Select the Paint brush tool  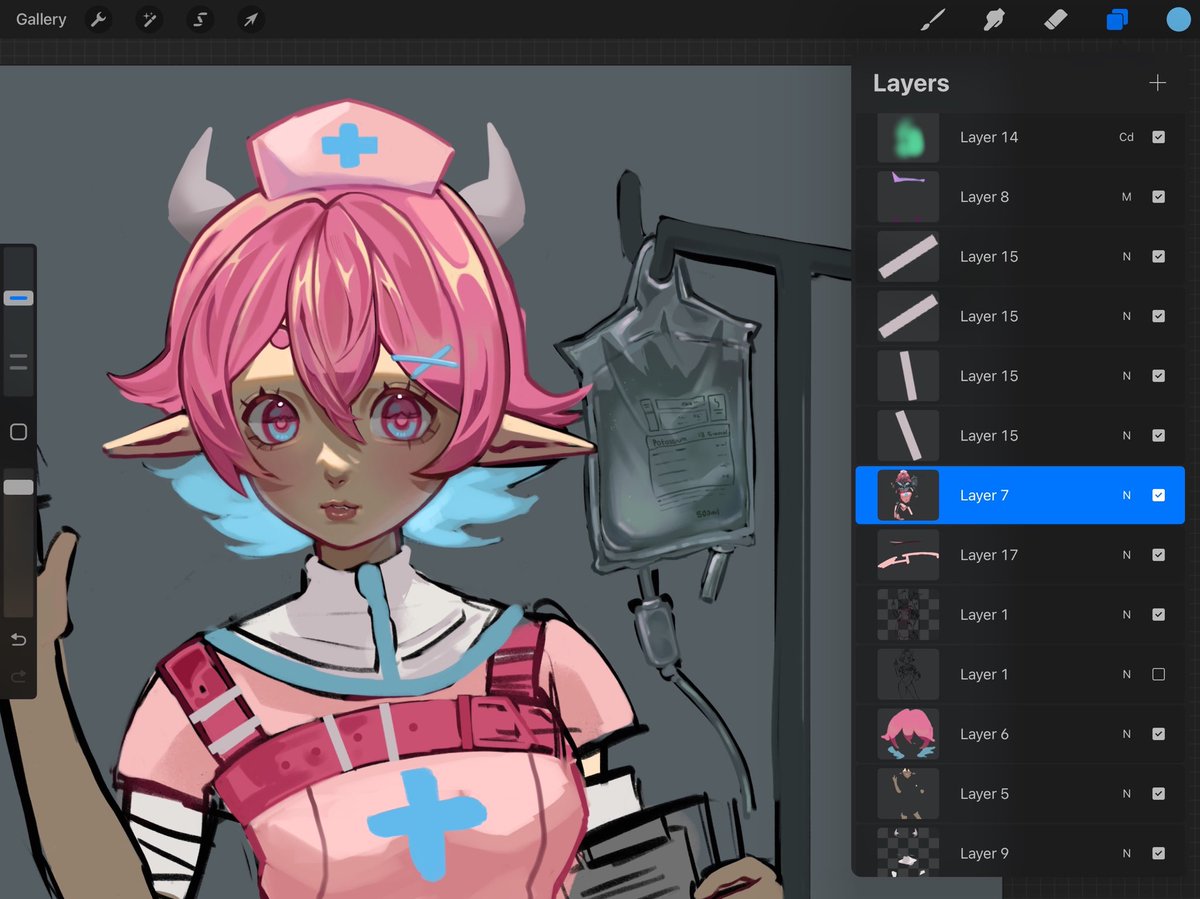click(x=933, y=19)
